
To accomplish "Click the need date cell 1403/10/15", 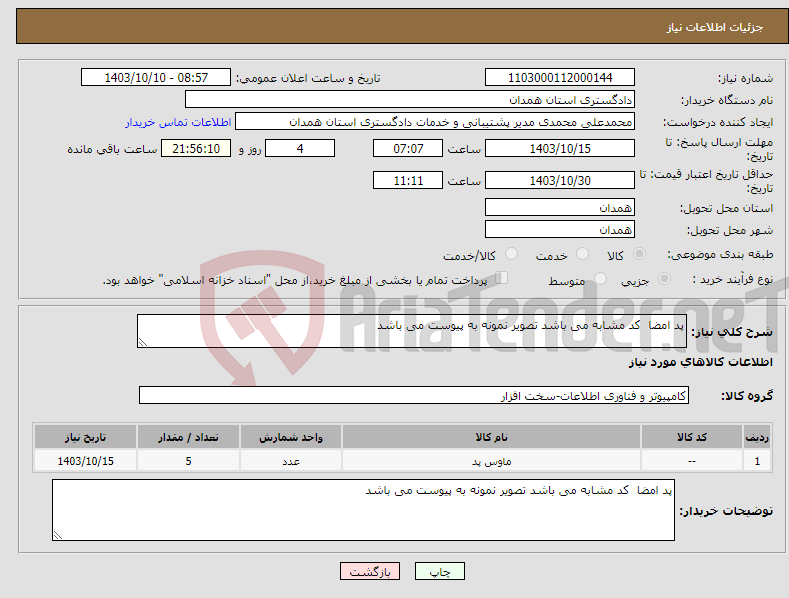I will [86, 461].
